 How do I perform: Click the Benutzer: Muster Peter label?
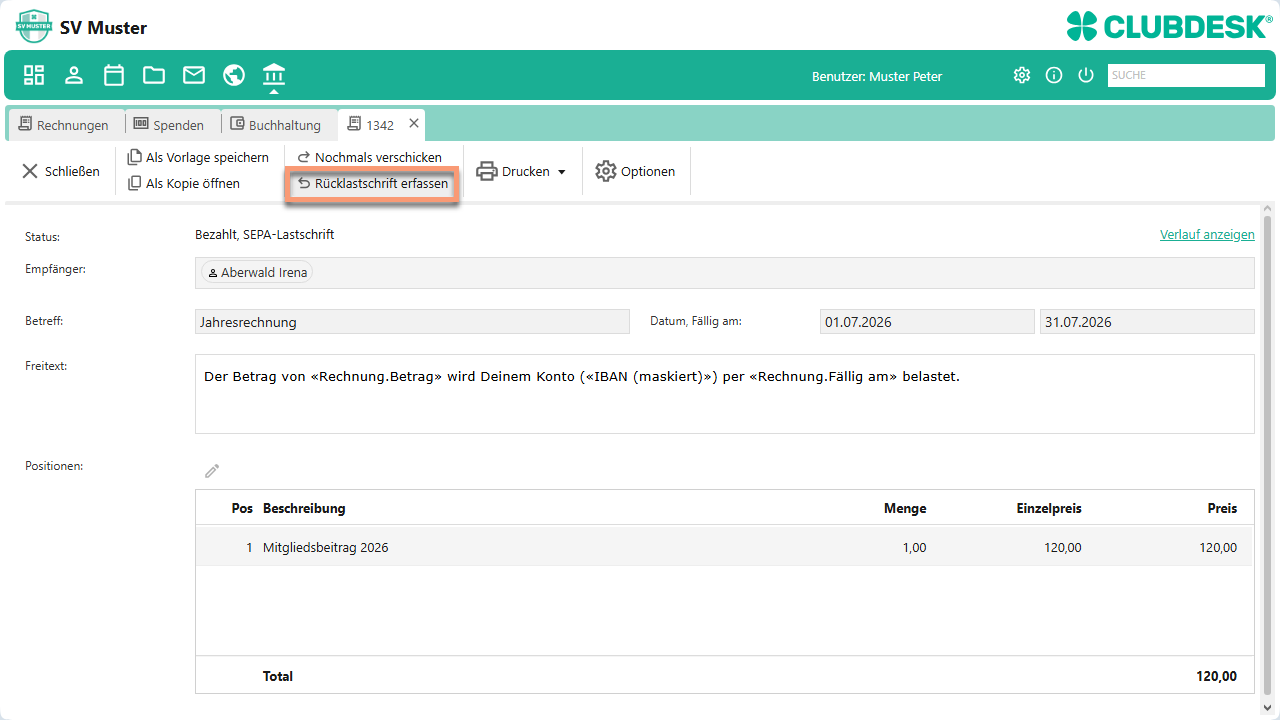(x=877, y=76)
